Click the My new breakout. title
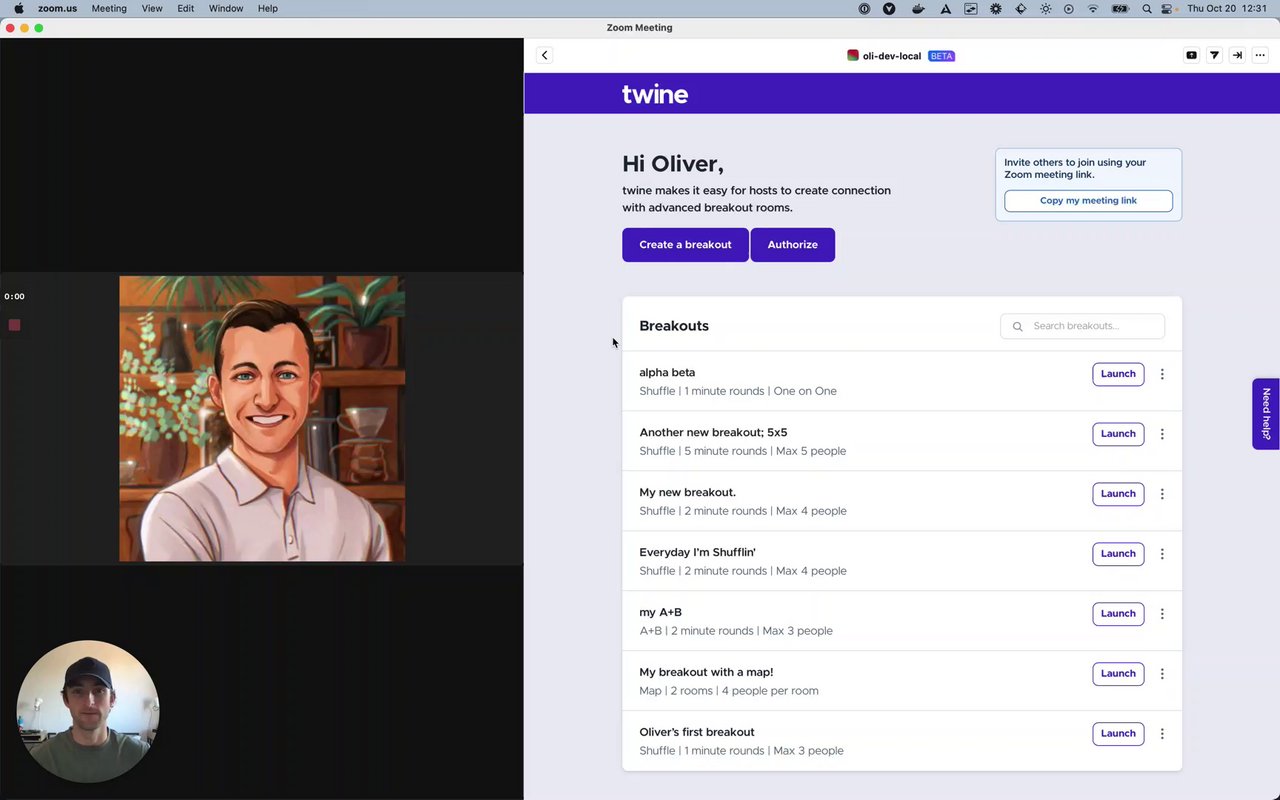This screenshot has width=1280, height=800. [687, 492]
